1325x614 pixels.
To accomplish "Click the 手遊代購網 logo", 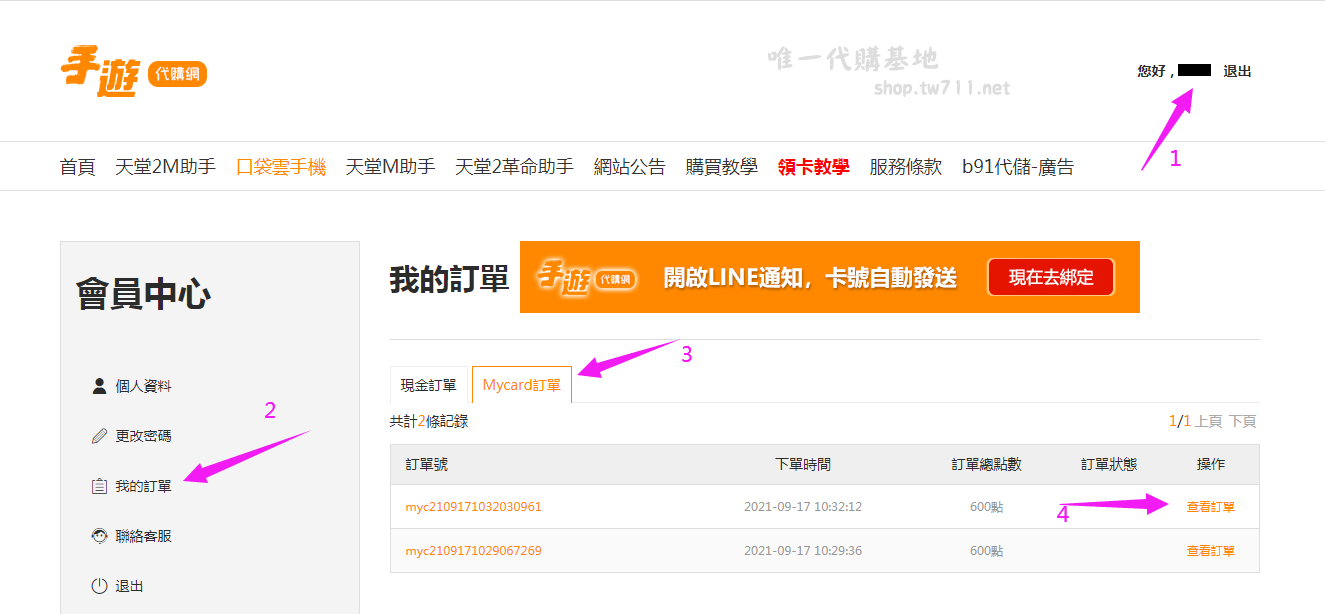I will (133, 73).
